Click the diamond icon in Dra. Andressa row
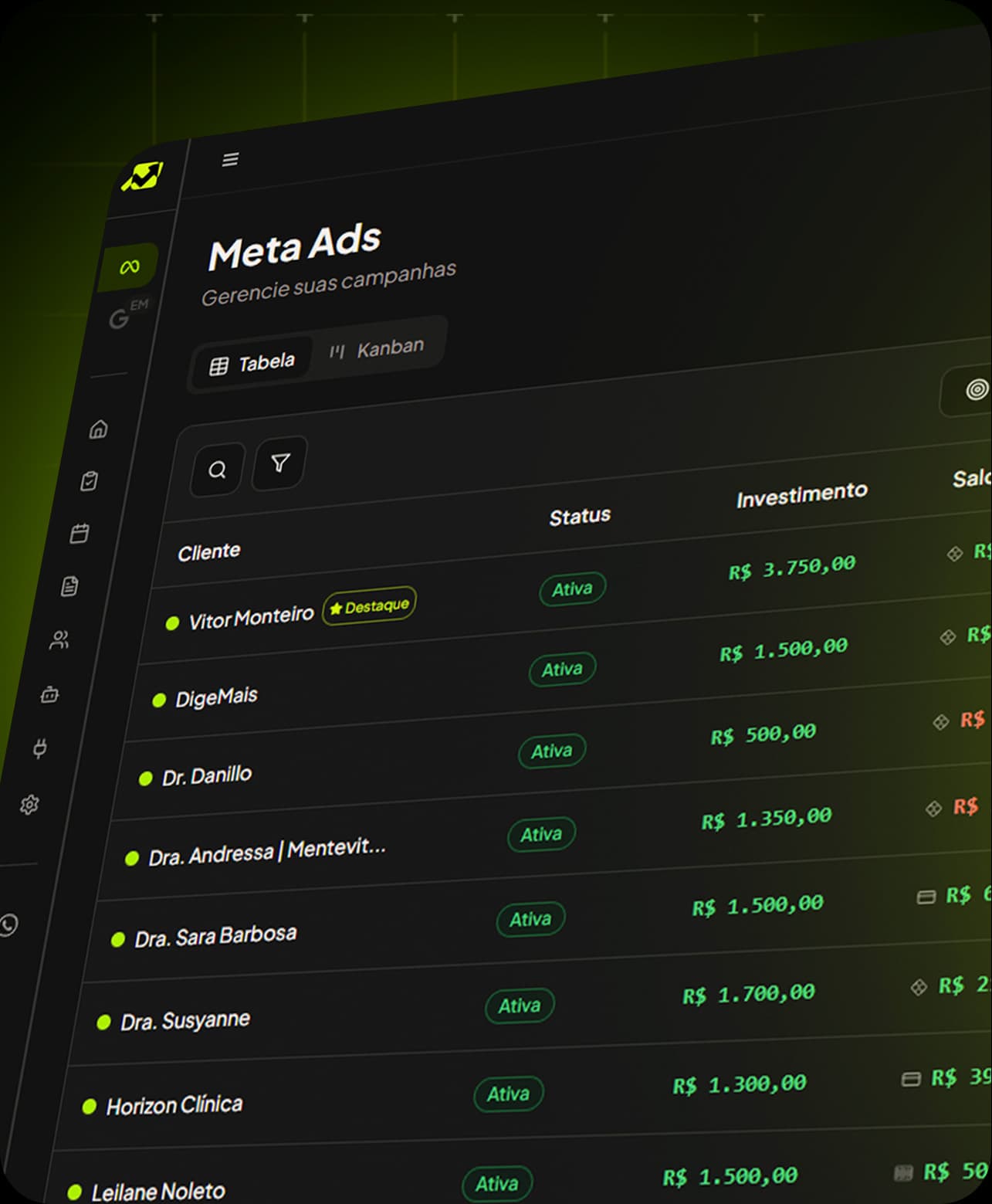The image size is (992, 1204). (933, 809)
